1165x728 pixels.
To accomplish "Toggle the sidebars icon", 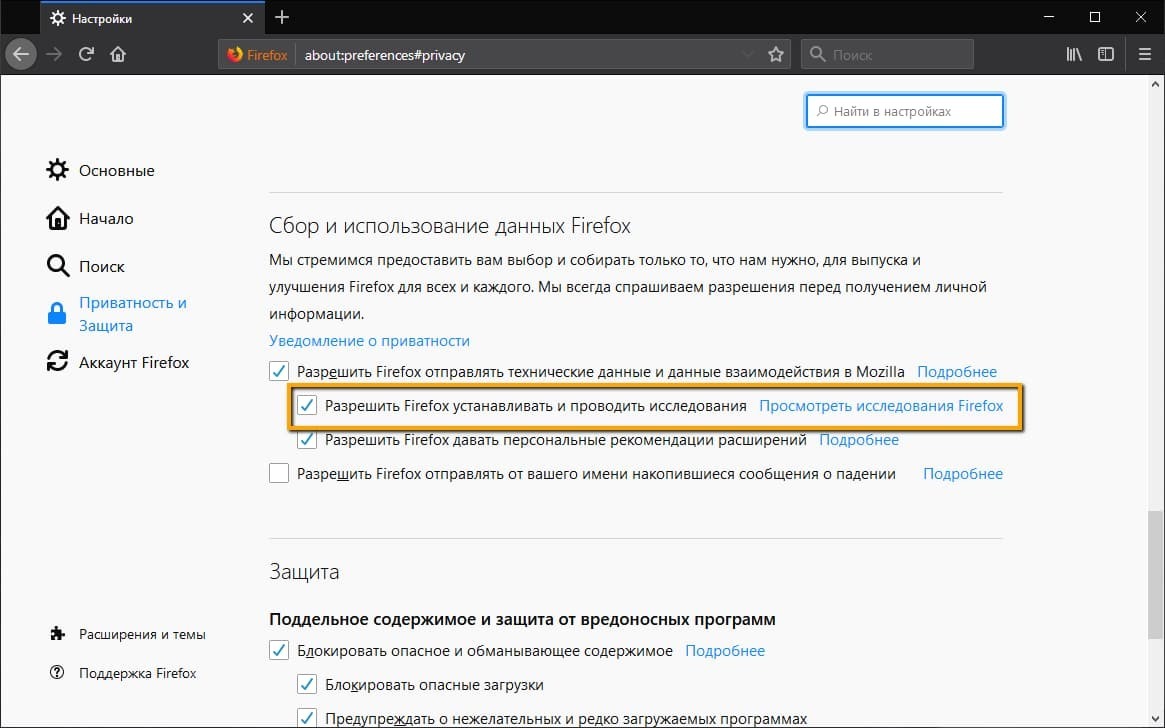I will coord(1106,54).
